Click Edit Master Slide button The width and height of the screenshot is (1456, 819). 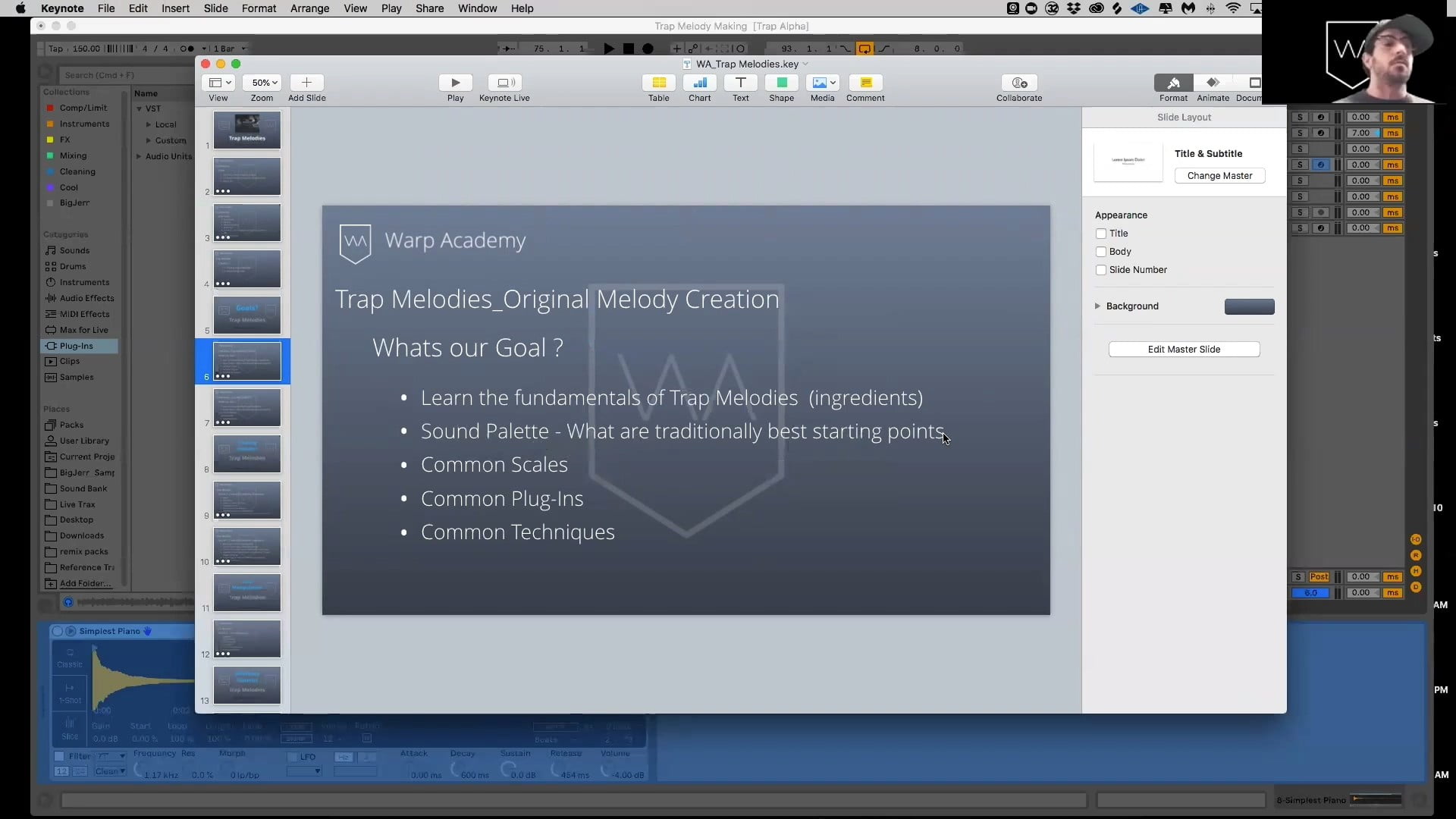1184,350
